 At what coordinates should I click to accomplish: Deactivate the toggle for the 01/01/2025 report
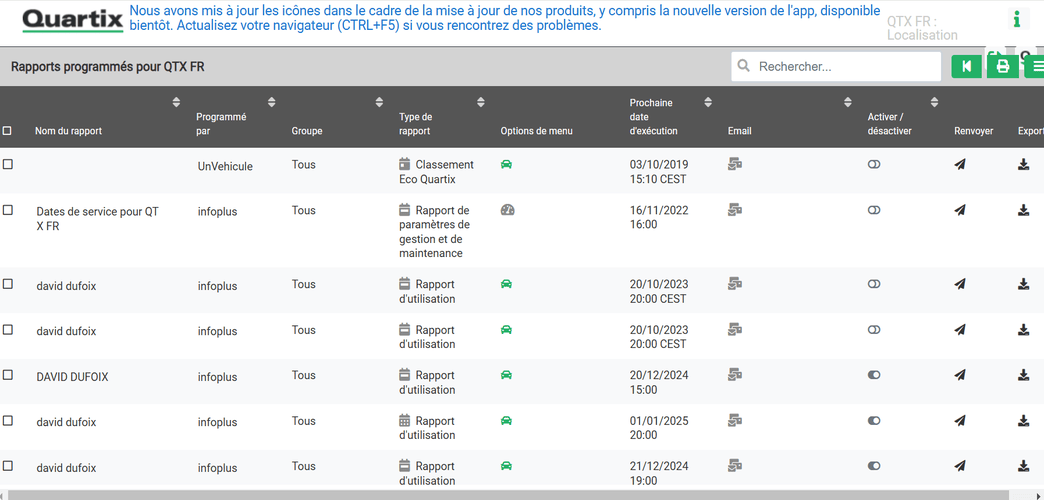pyautogui.click(x=874, y=420)
